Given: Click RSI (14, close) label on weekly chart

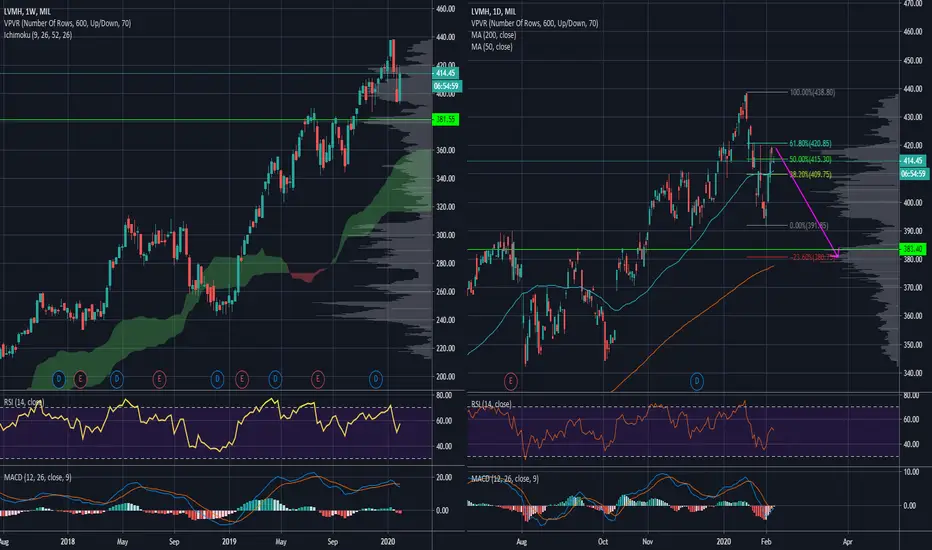Looking at the screenshot, I should pos(24,403).
